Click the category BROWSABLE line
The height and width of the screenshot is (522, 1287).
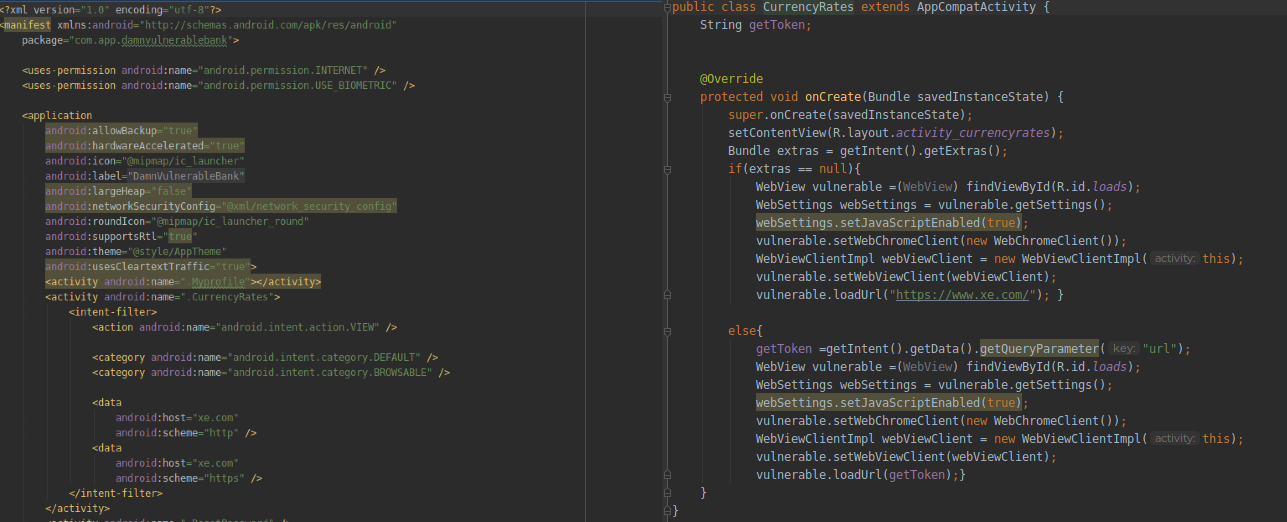pos(271,373)
